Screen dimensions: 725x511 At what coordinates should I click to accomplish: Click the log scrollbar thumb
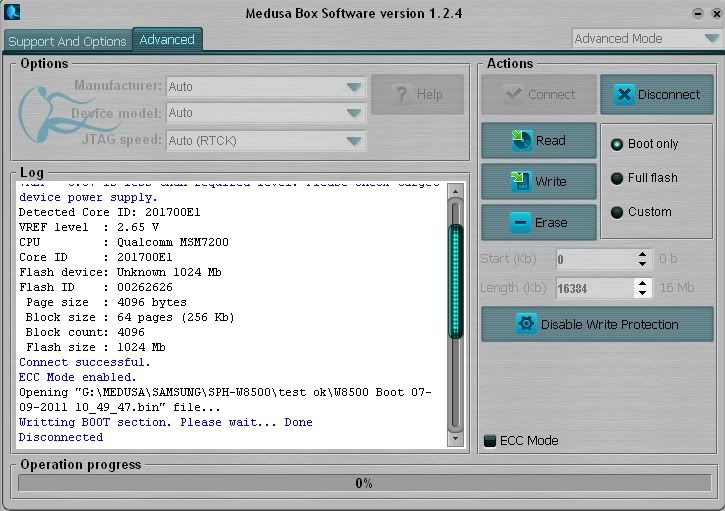pyautogui.click(x=455, y=282)
